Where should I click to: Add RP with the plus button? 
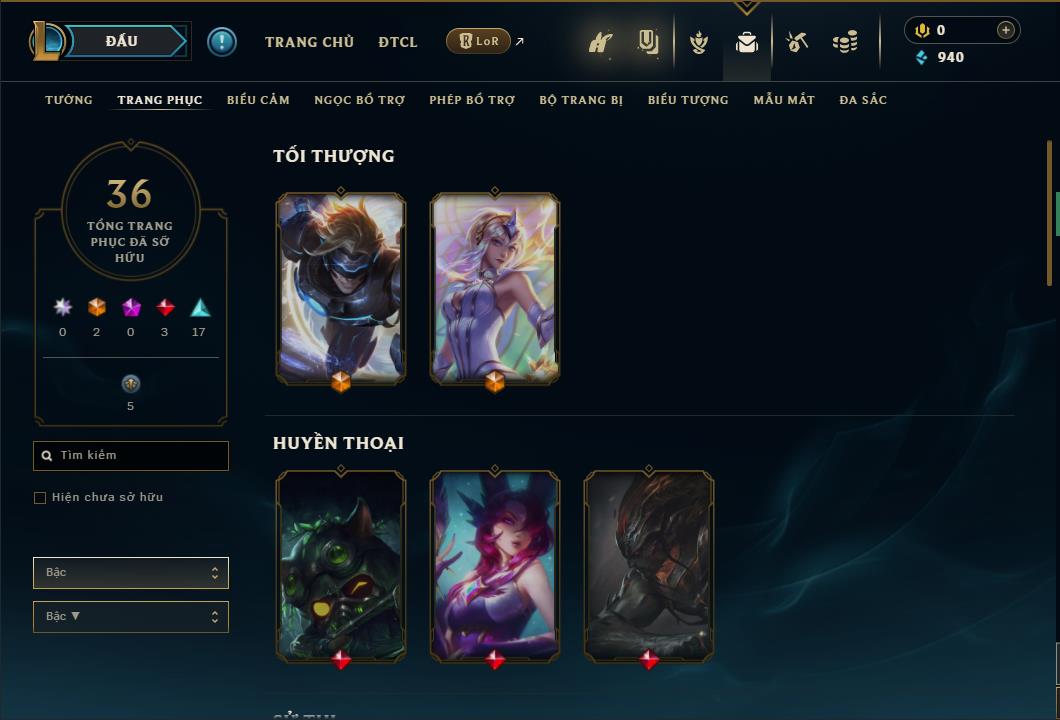pos(1005,30)
